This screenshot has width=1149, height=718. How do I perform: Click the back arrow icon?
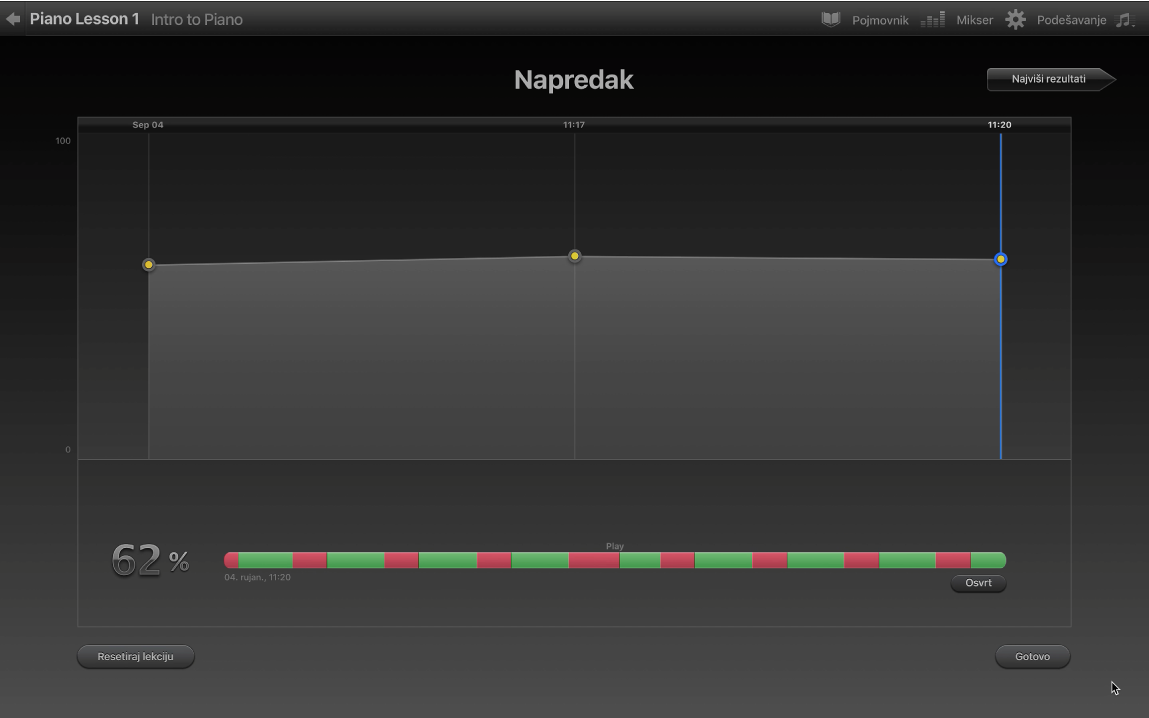point(12,19)
